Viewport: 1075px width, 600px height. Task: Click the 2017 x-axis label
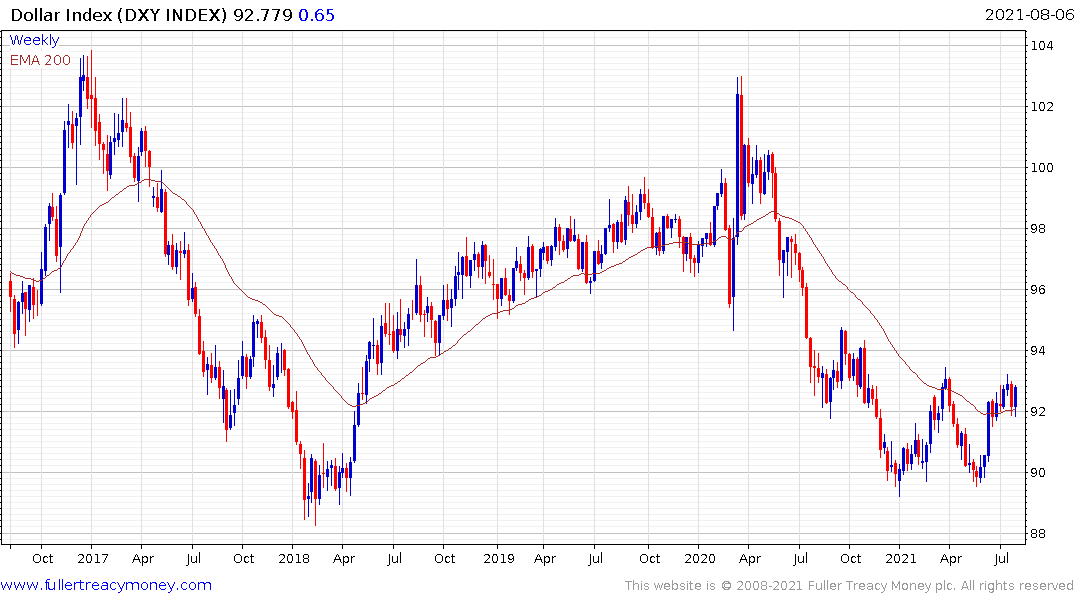[93, 559]
